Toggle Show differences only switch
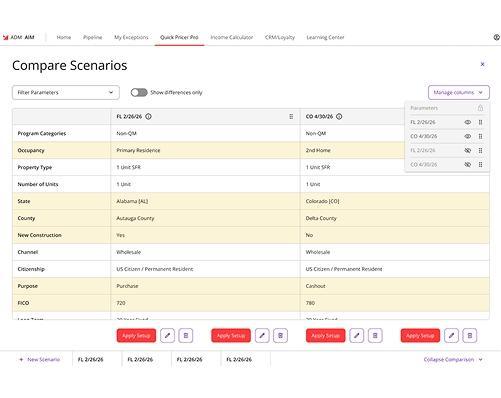This screenshot has width=501, height=398. (139, 92)
